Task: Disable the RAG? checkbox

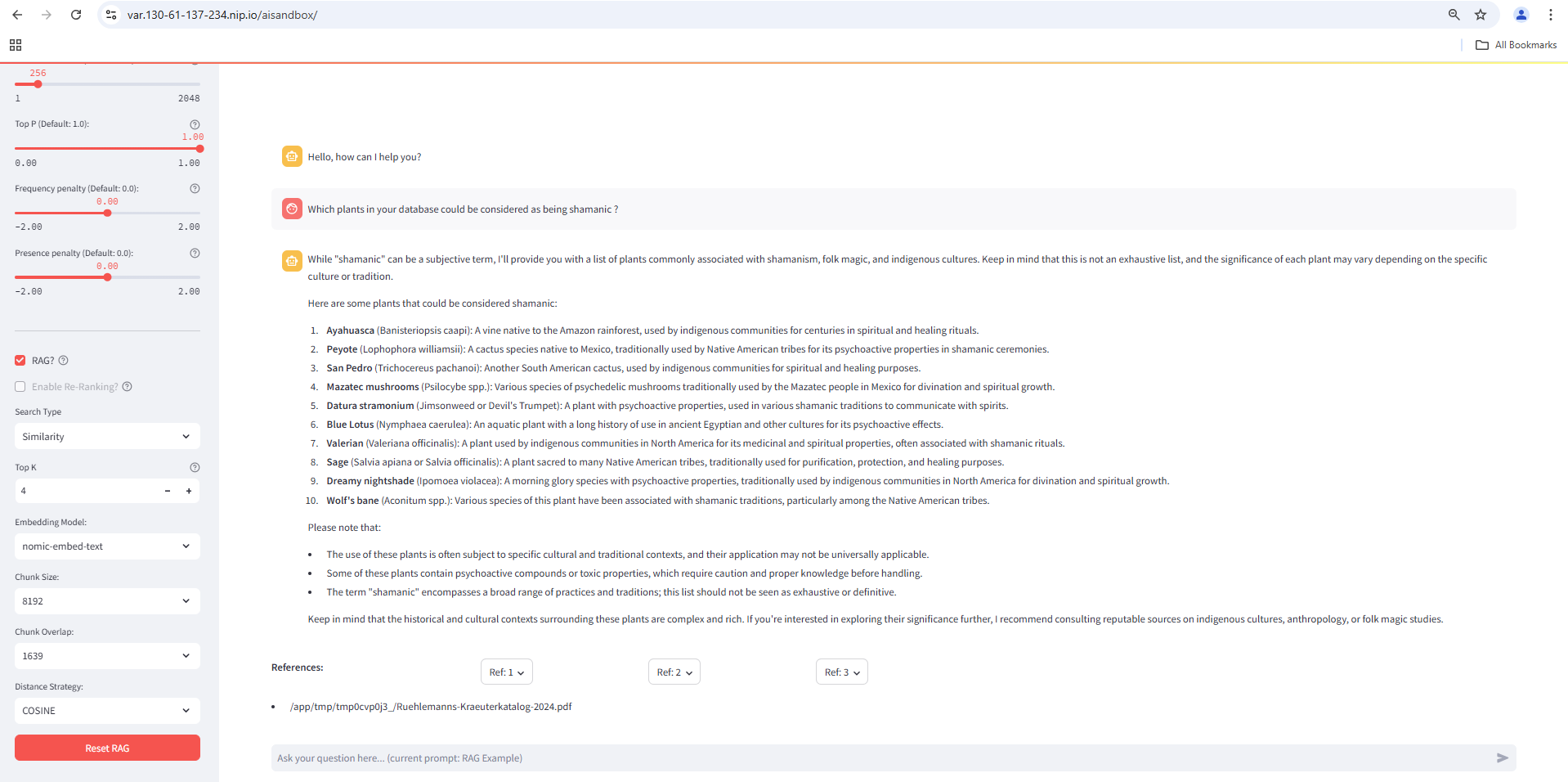Action: click(20, 361)
